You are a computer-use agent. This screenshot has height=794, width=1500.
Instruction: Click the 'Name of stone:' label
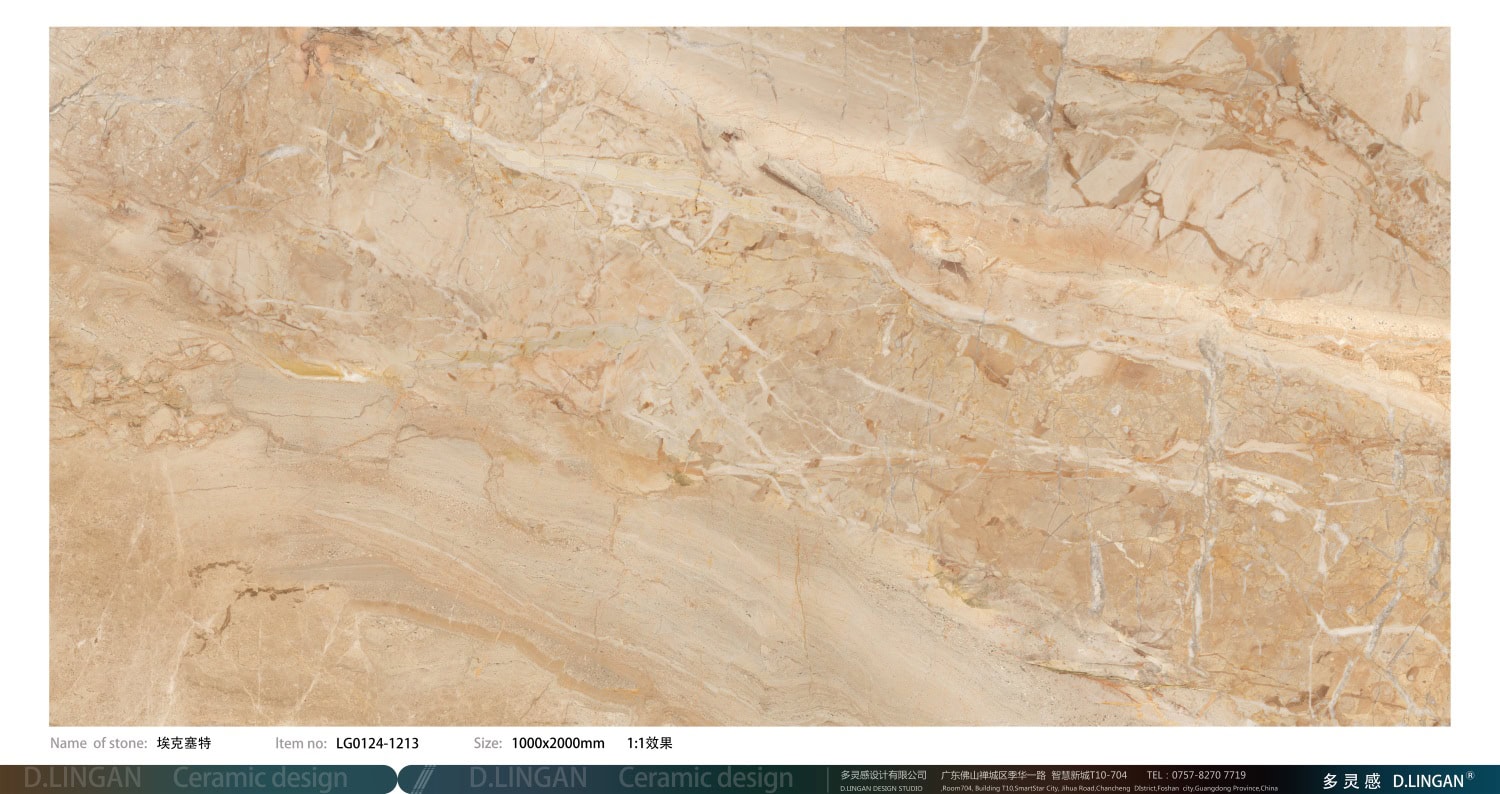[x=98, y=743]
